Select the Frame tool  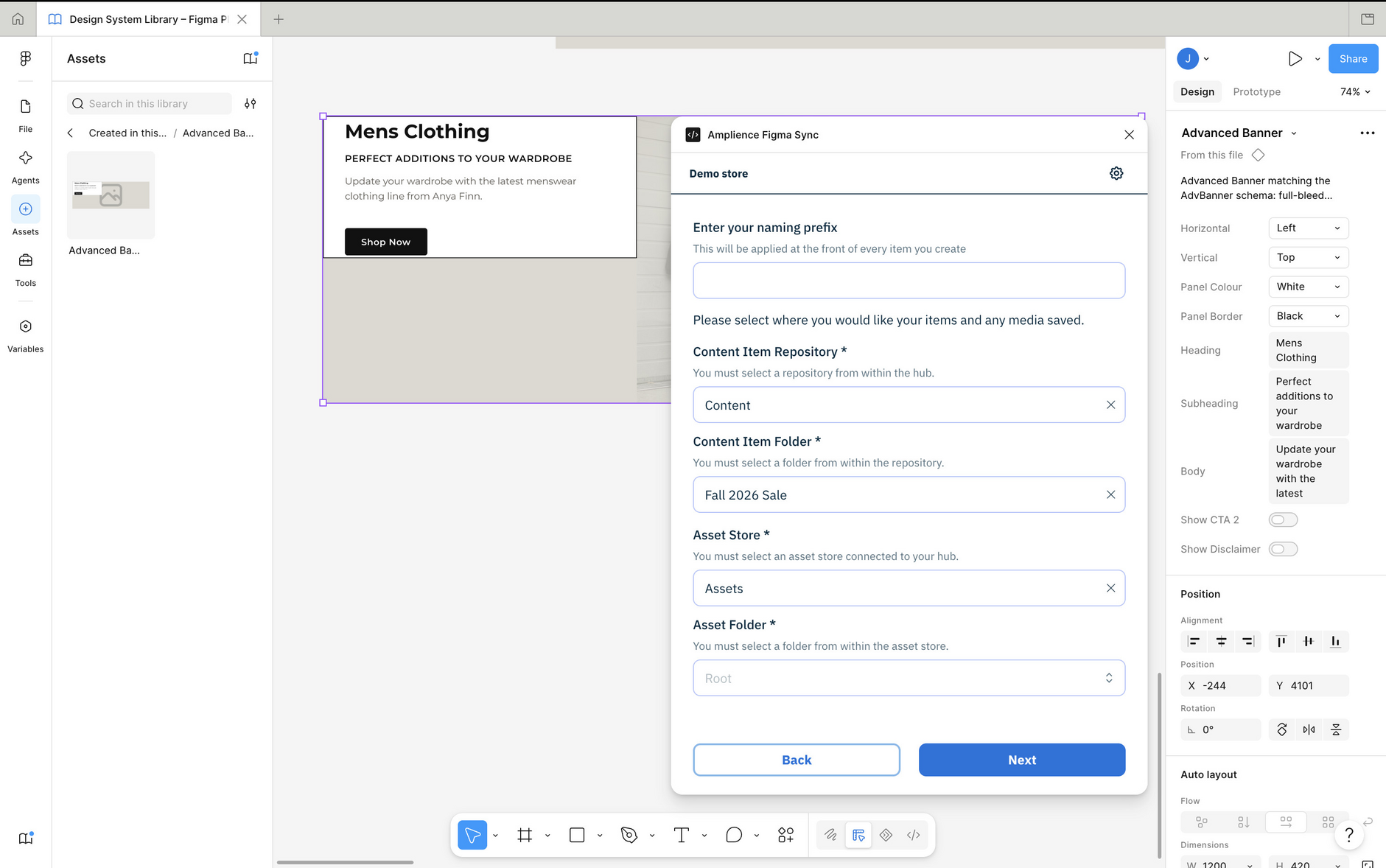pyautogui.click(x=525, y=835)
